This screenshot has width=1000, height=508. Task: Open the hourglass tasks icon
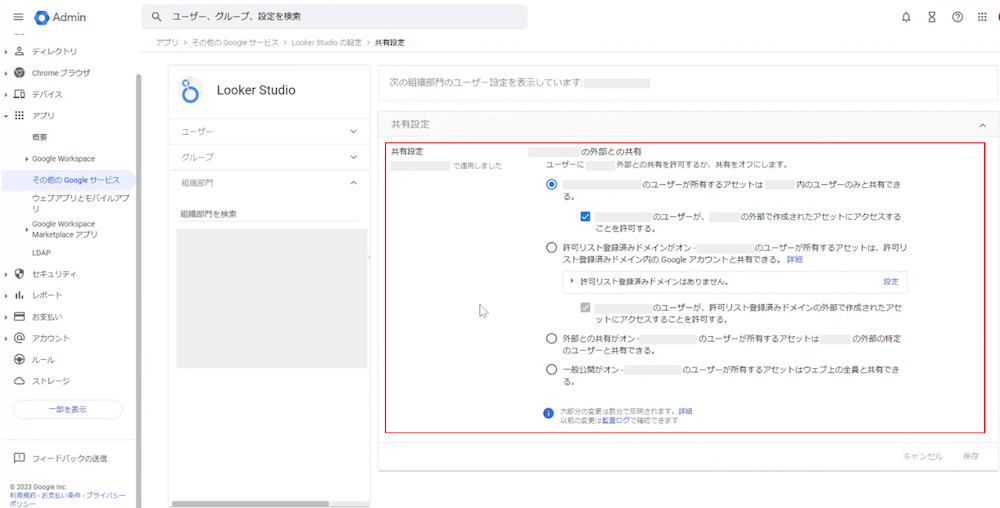[932, 17]
